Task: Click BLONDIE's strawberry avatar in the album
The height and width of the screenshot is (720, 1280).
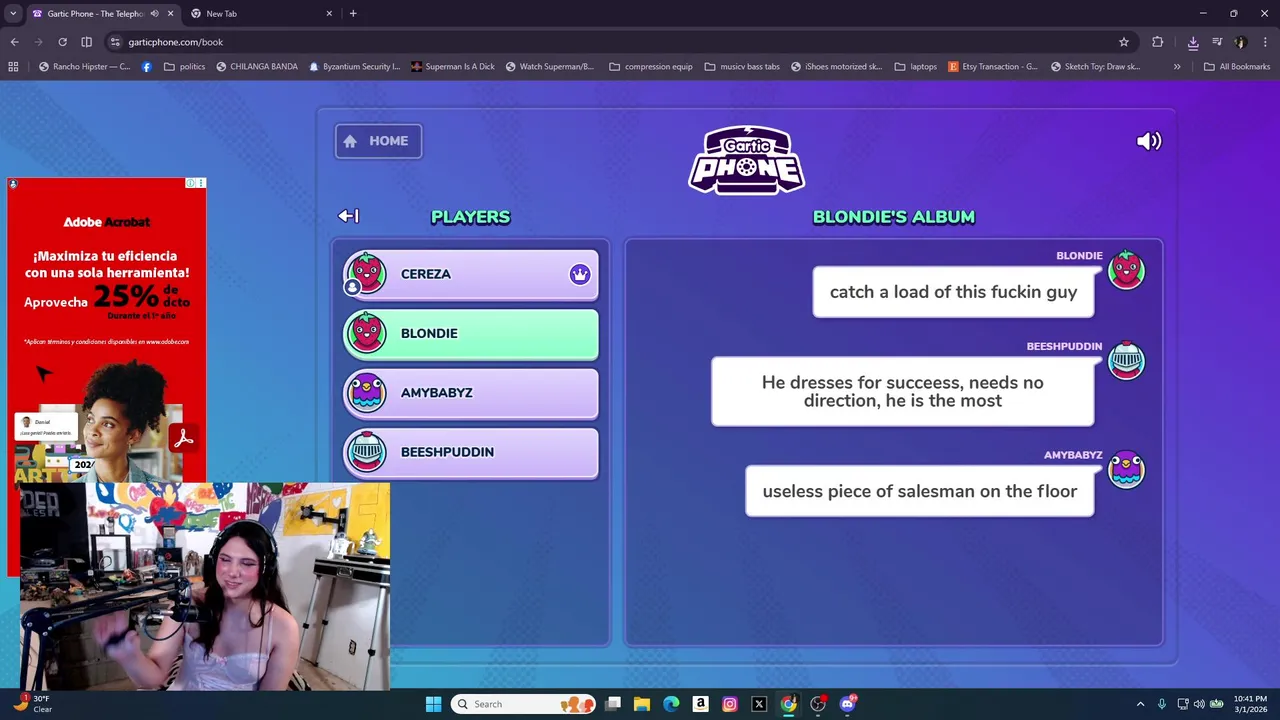Action: click(x=1126, y=271)
